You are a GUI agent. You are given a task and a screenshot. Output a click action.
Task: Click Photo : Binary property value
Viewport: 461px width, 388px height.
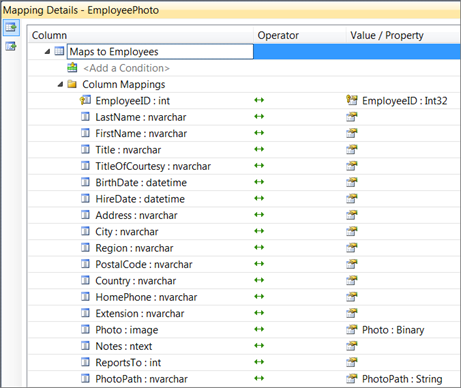(393, 330)
